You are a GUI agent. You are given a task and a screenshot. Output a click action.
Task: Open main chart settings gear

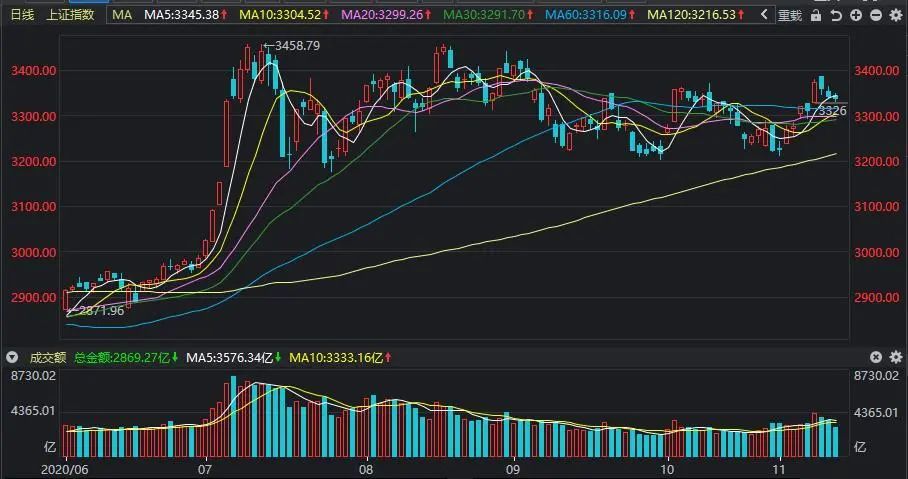point(895,15)
